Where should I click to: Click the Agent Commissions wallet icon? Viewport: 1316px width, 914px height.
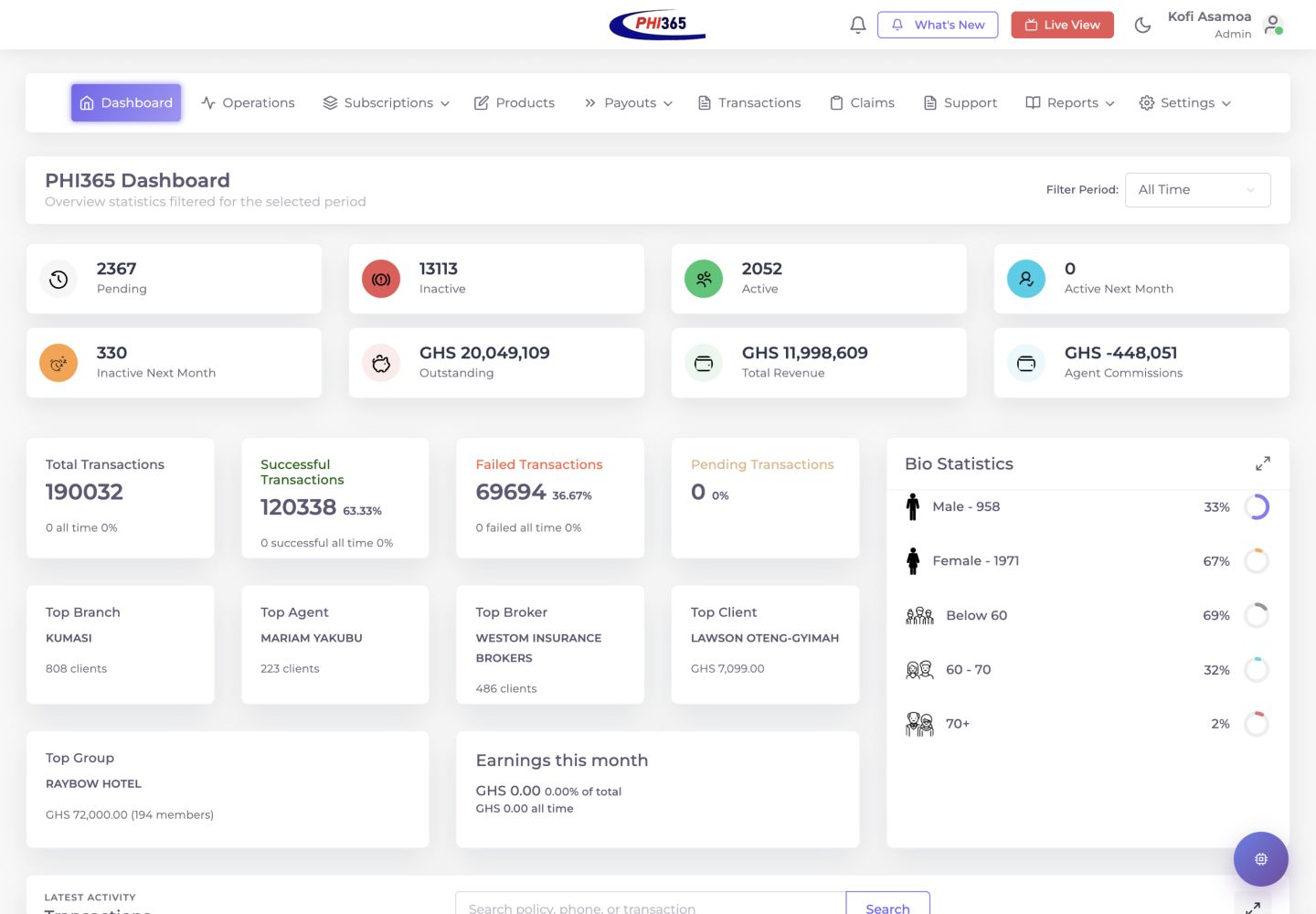pyautogui.click(x=1026, y=363)
